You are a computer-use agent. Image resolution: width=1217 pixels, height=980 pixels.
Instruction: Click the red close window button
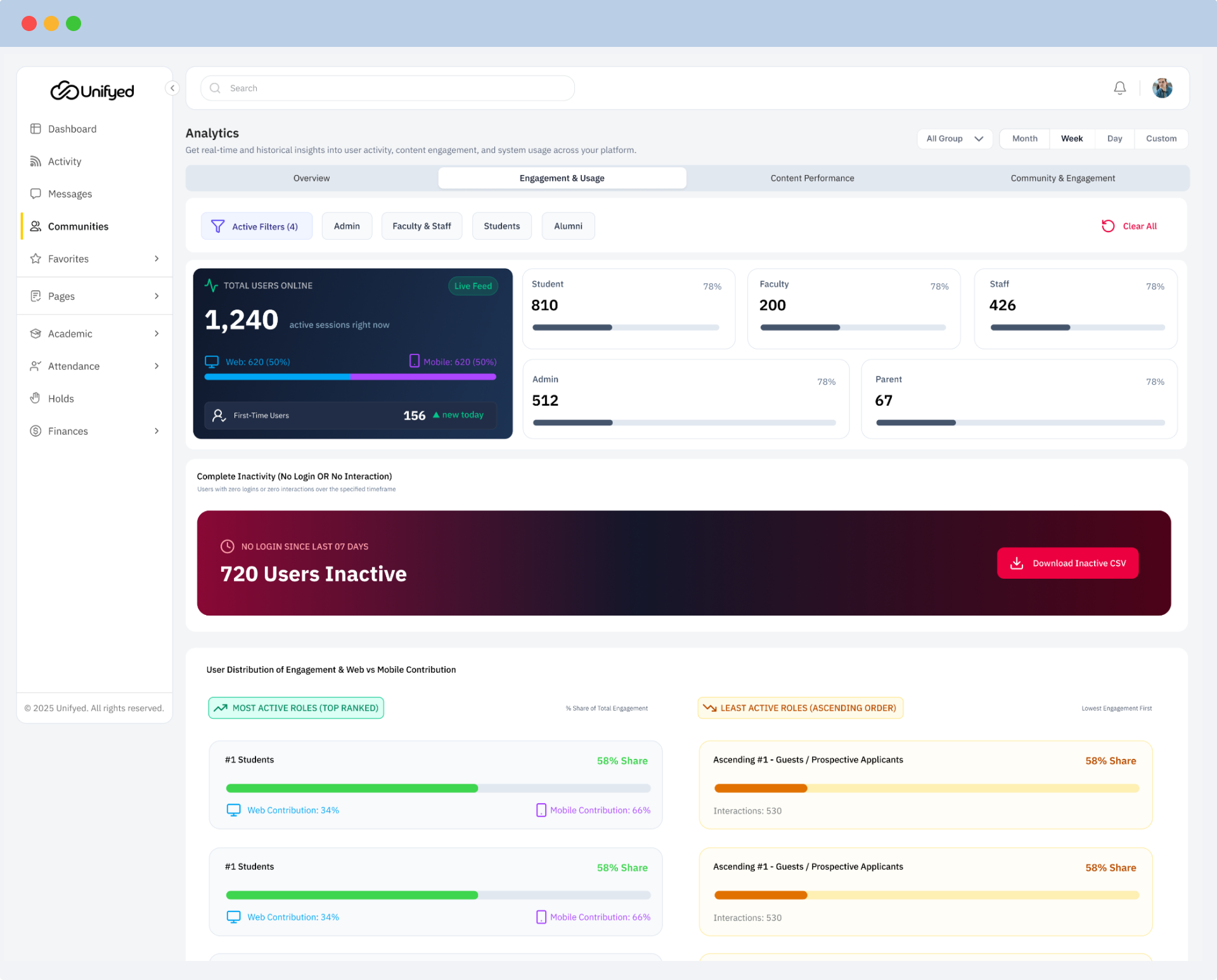[x=29, y=23]
